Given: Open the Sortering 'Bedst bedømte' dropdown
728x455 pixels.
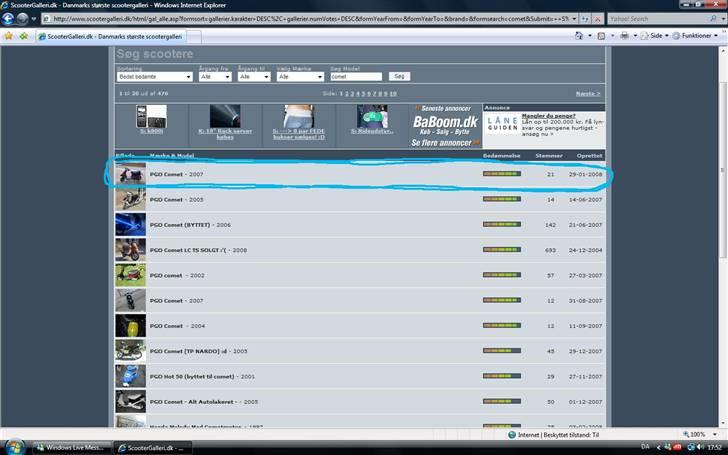Looking at the screenshot, I should point(155,77).
